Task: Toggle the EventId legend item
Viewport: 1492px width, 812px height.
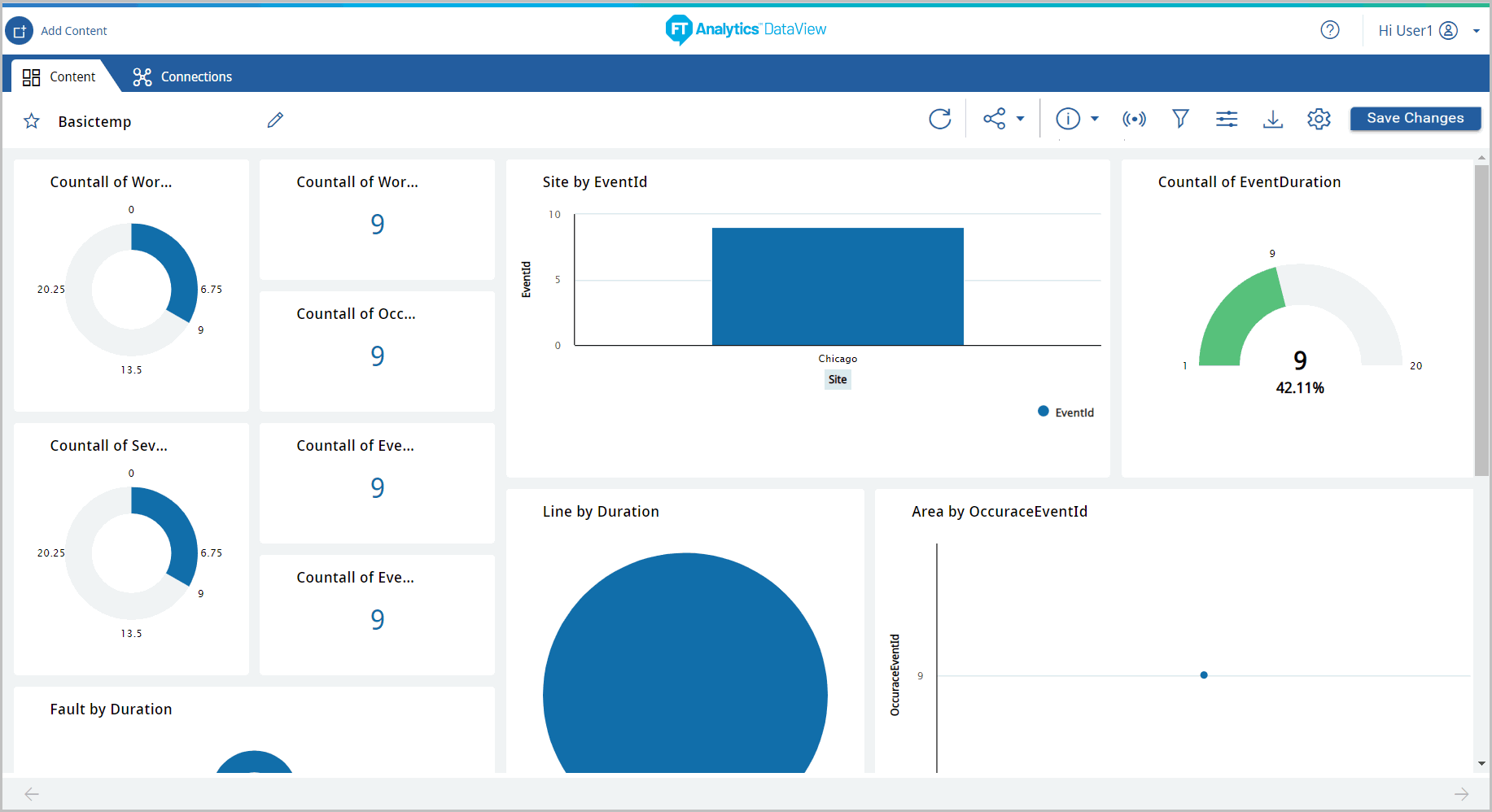Action: pyautogui.click(x=1065, y=413)
